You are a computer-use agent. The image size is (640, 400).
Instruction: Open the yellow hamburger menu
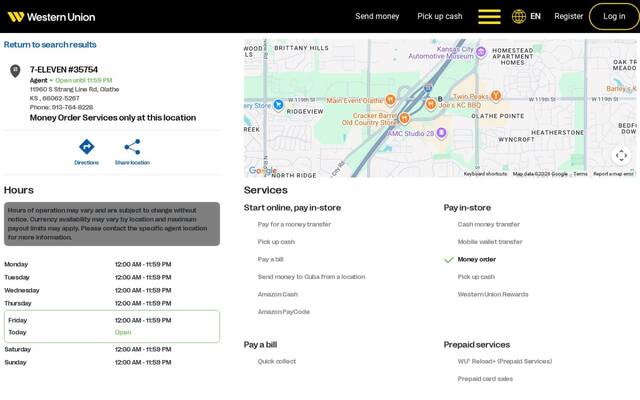(x=489, y=17)
